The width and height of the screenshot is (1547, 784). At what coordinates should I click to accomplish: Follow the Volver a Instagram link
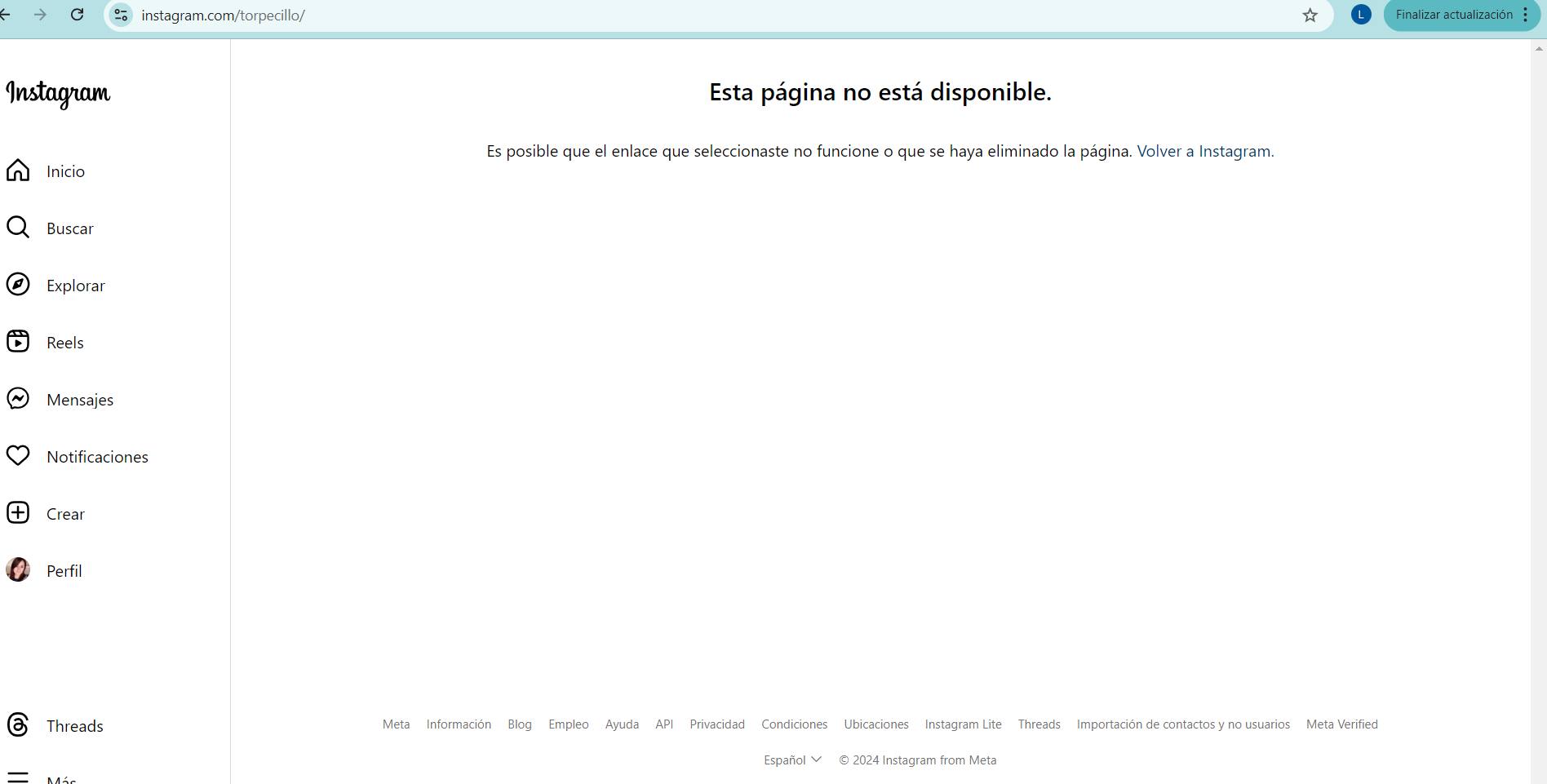point(1205,151)
